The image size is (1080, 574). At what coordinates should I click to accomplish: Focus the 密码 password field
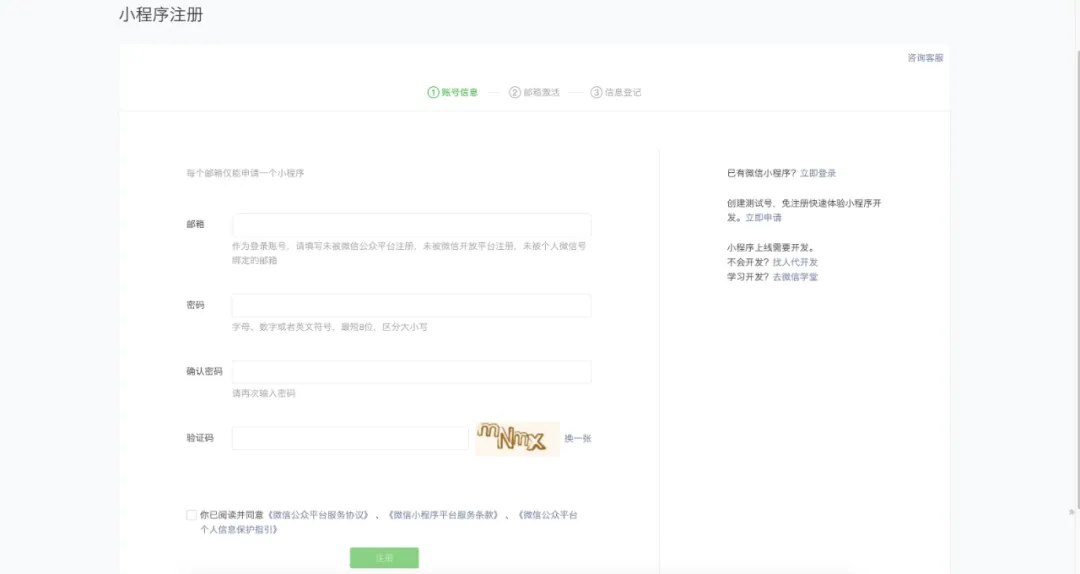tap(411, 305)
